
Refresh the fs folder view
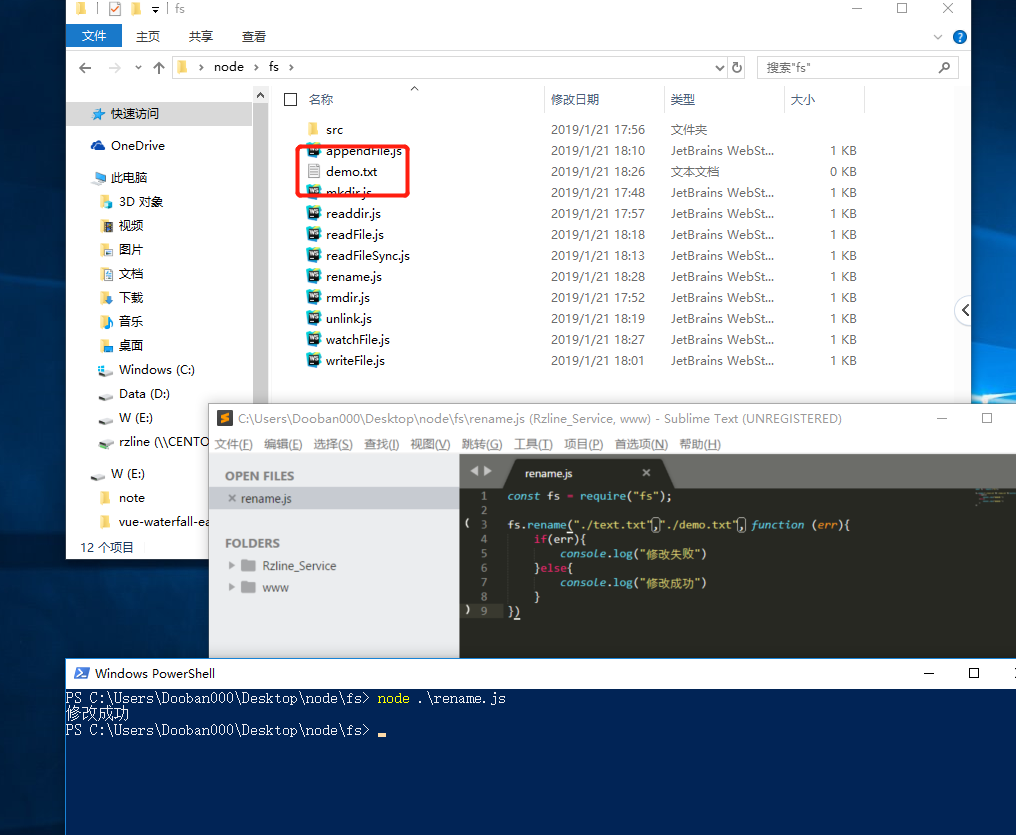[737, 67]
